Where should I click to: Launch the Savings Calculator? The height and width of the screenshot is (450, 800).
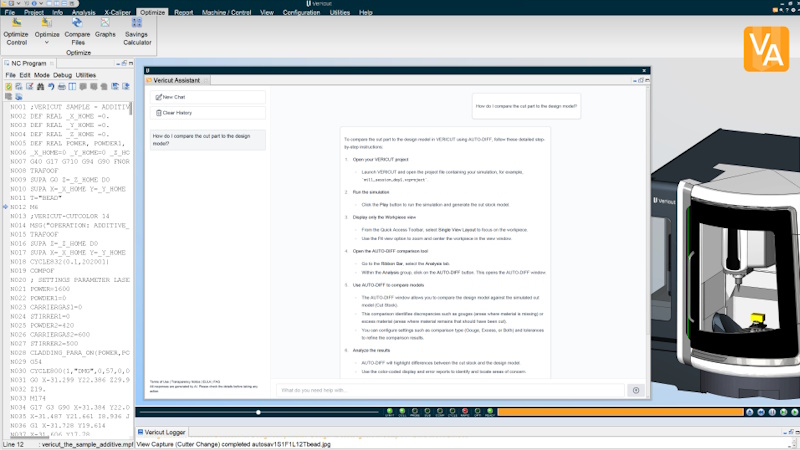[x=137, y=32]
